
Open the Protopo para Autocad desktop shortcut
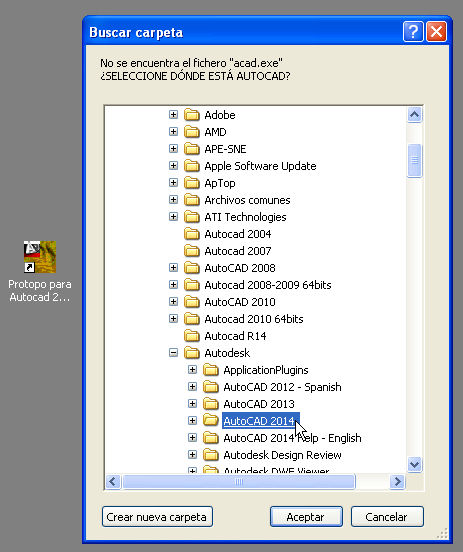click(x=40, y=271)
